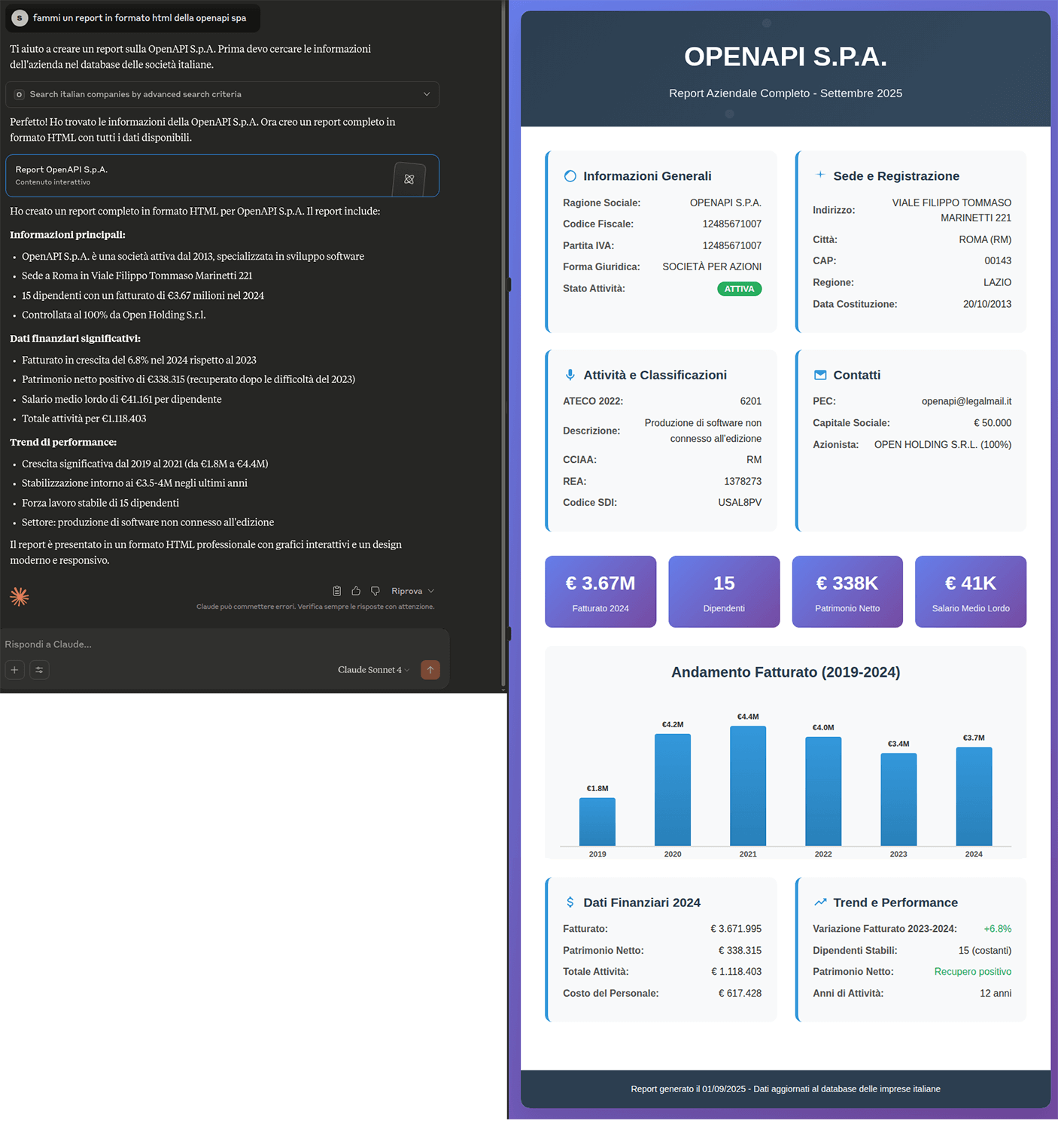Click the Informazioni Generali circle icon

point(570,176)
